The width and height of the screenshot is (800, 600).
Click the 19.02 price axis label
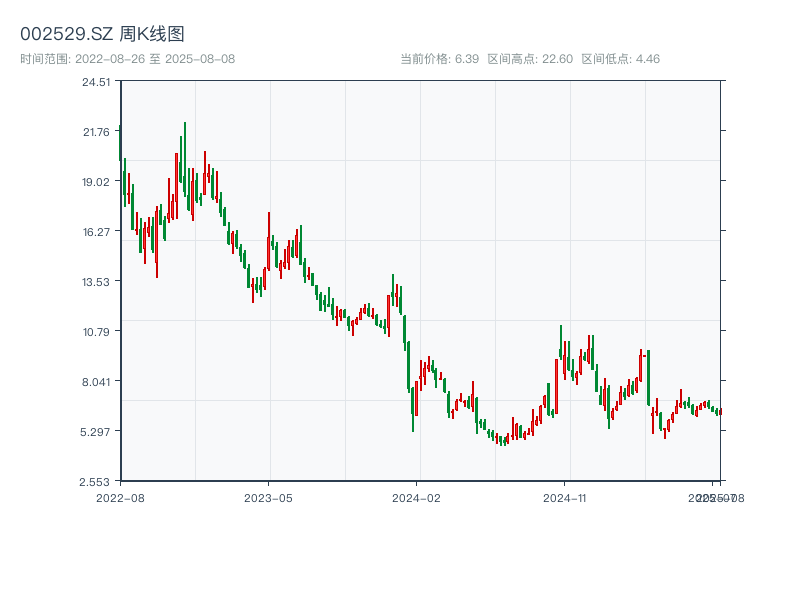tap(96, 182)
